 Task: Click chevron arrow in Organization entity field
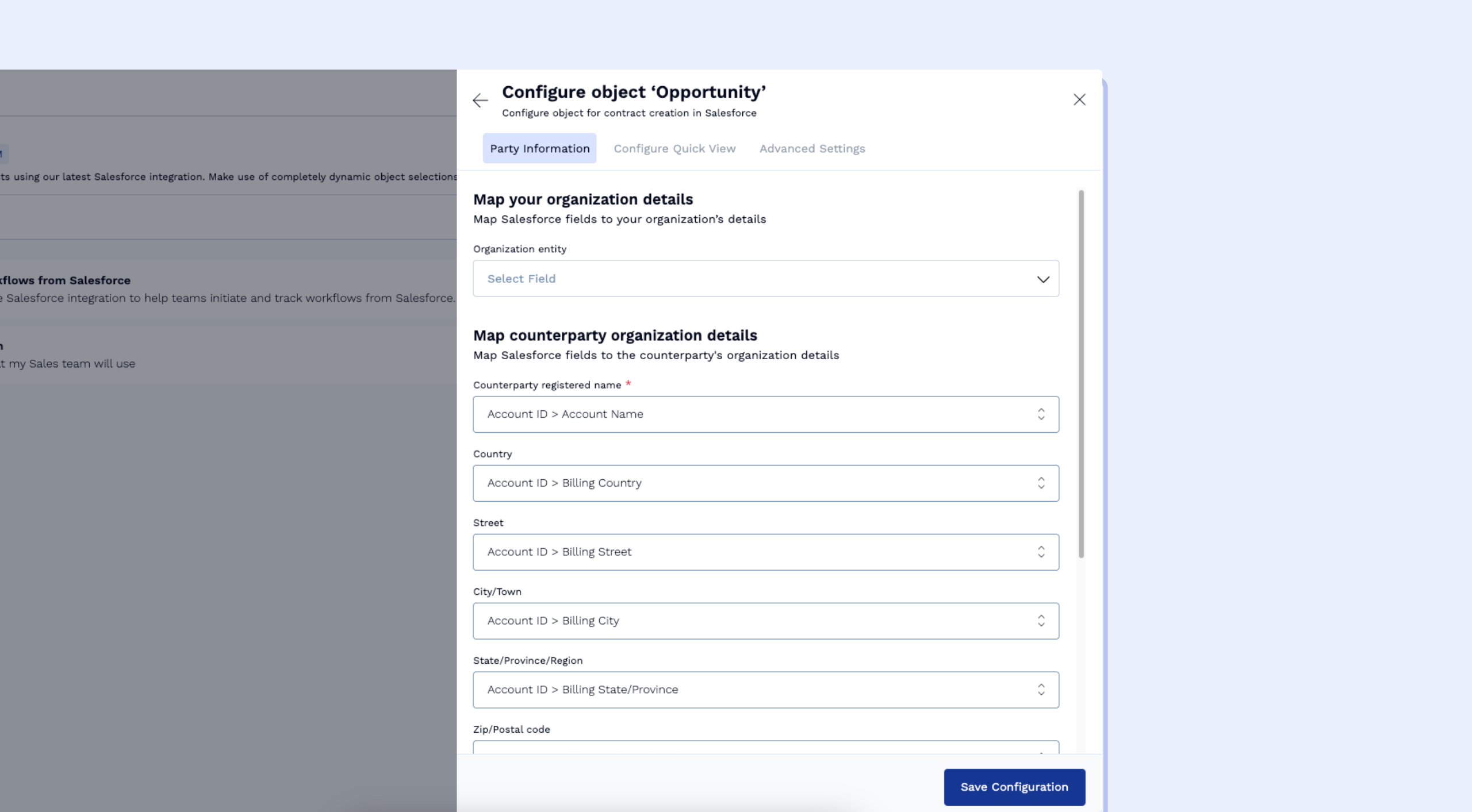point(1043,279)
